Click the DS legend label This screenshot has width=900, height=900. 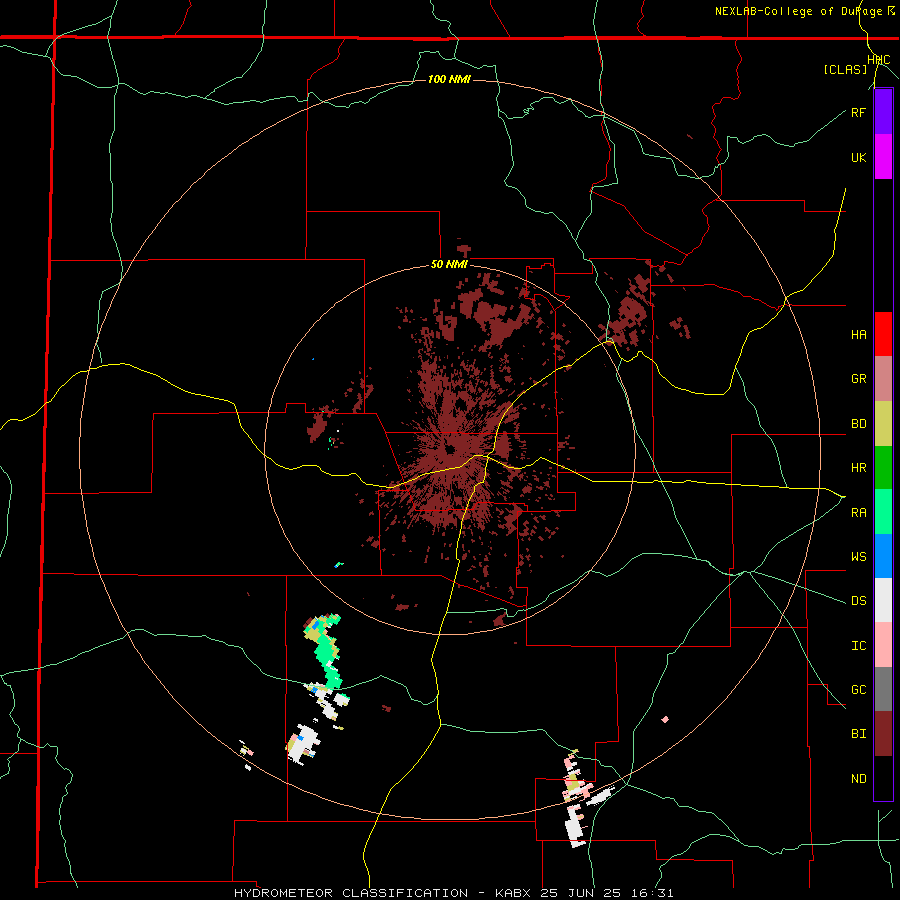tap(858, 601)
